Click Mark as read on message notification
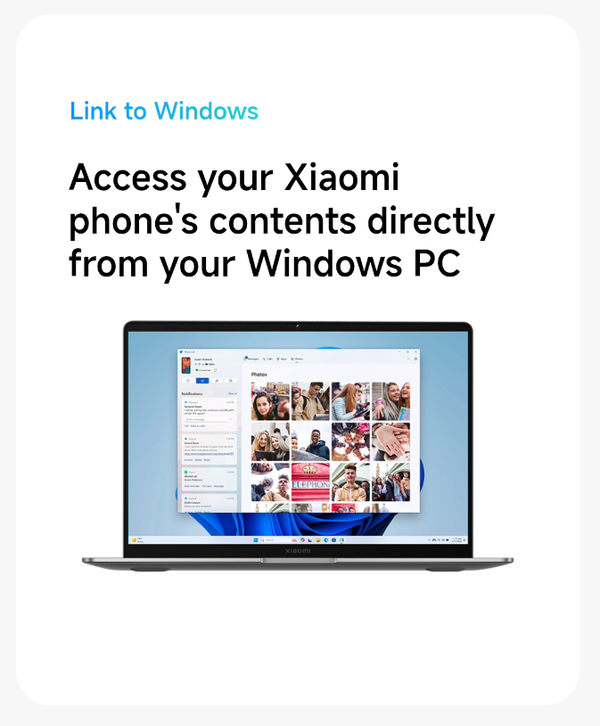This screenshot has height=726, width=600. pyautogui.click(x=198, y=426)
